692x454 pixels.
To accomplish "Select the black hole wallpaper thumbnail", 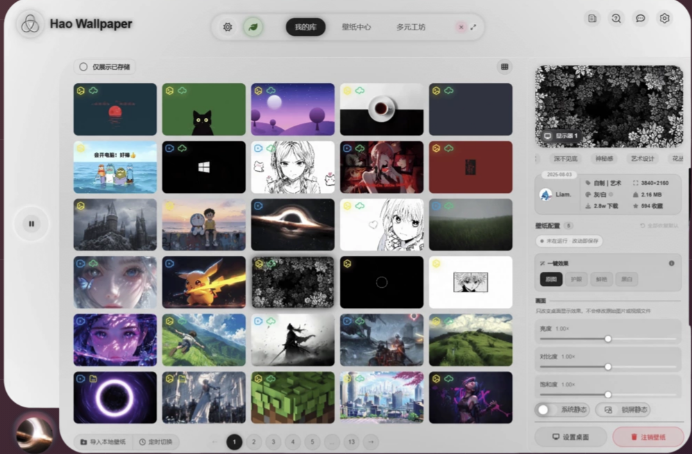I will tap(293, 225).
